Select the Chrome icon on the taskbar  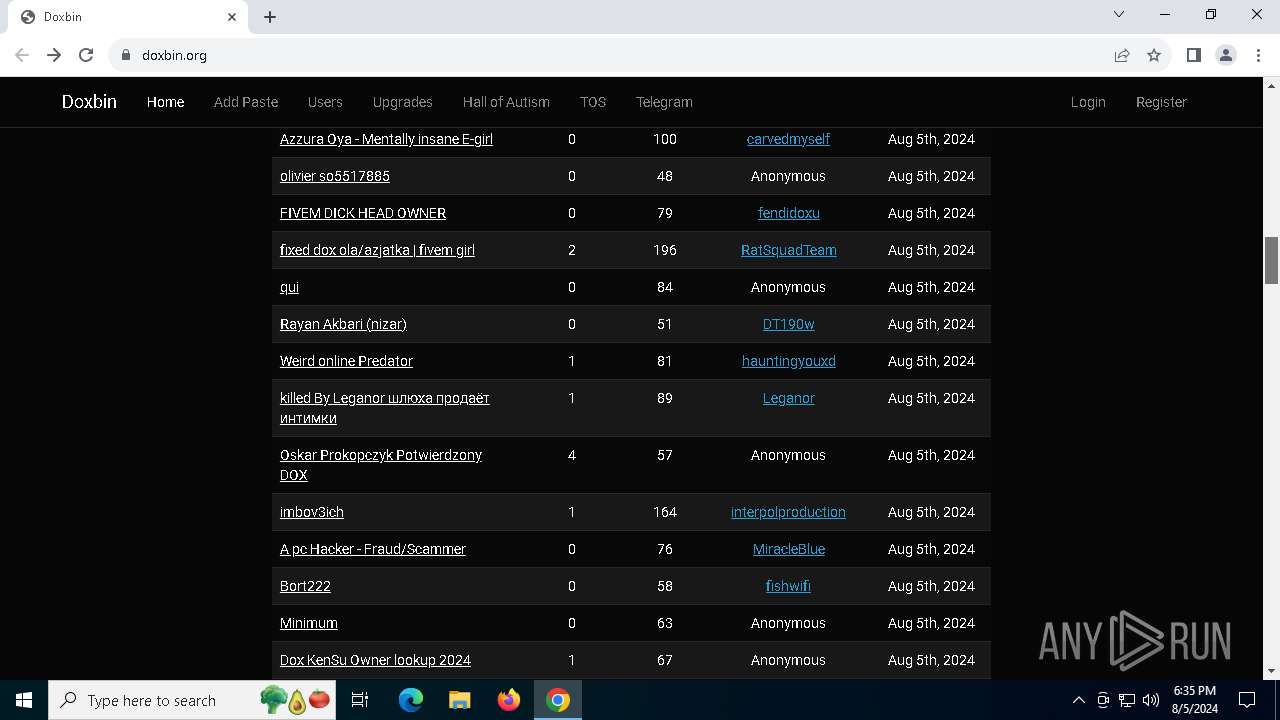point(558,700)
